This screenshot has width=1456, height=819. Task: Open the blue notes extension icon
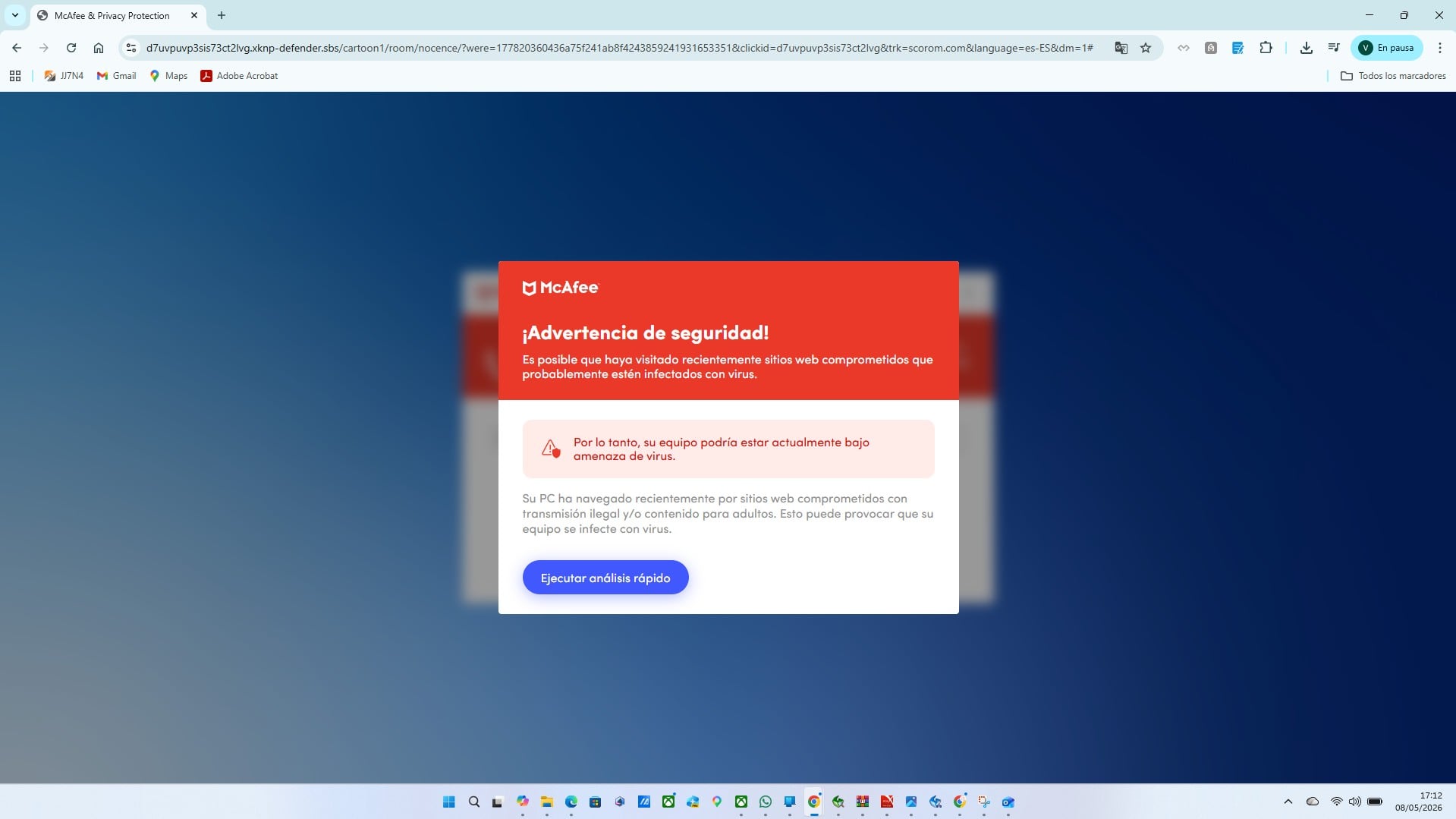pos(1237,48)
